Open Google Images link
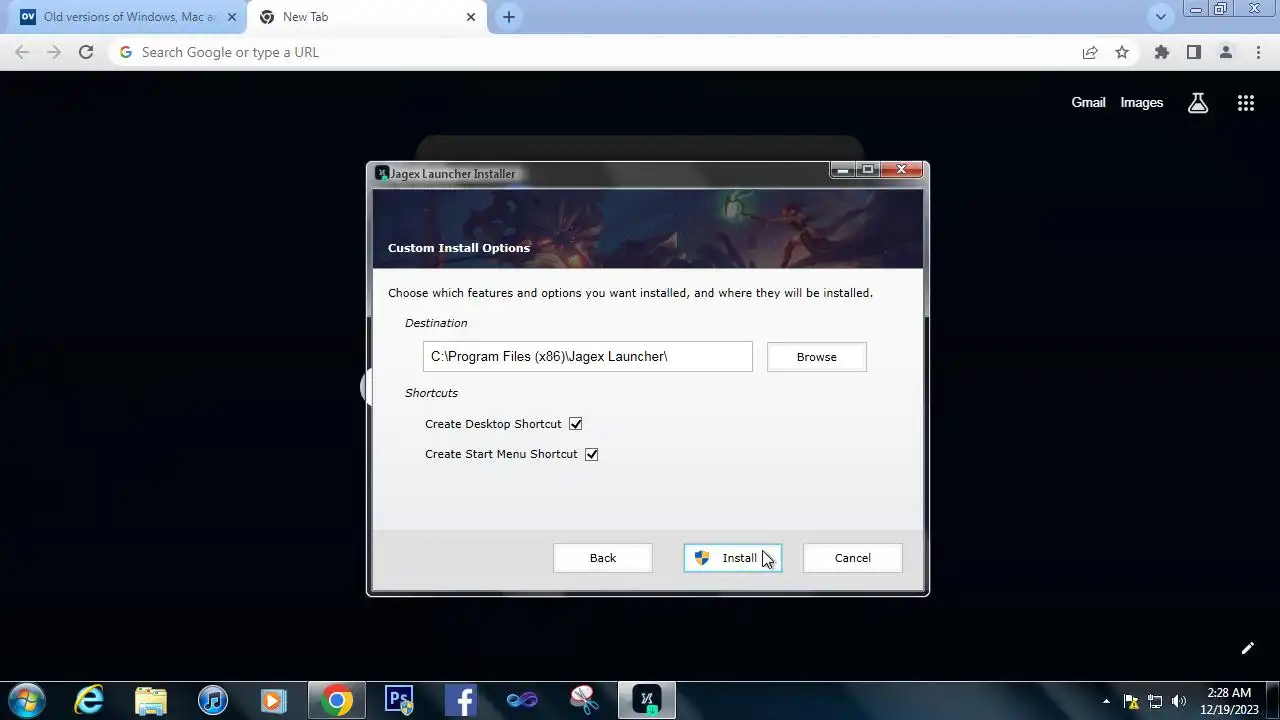 coord(1141,102)
